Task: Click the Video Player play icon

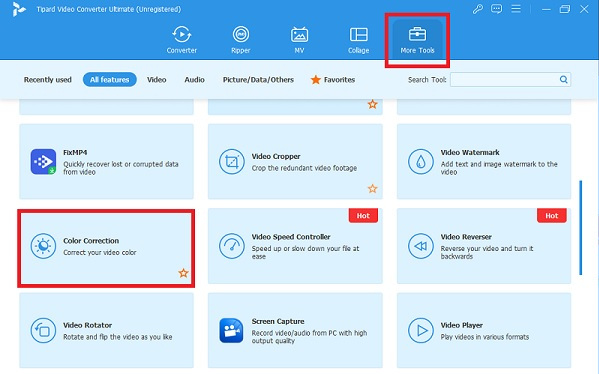Action: (421, 330)
